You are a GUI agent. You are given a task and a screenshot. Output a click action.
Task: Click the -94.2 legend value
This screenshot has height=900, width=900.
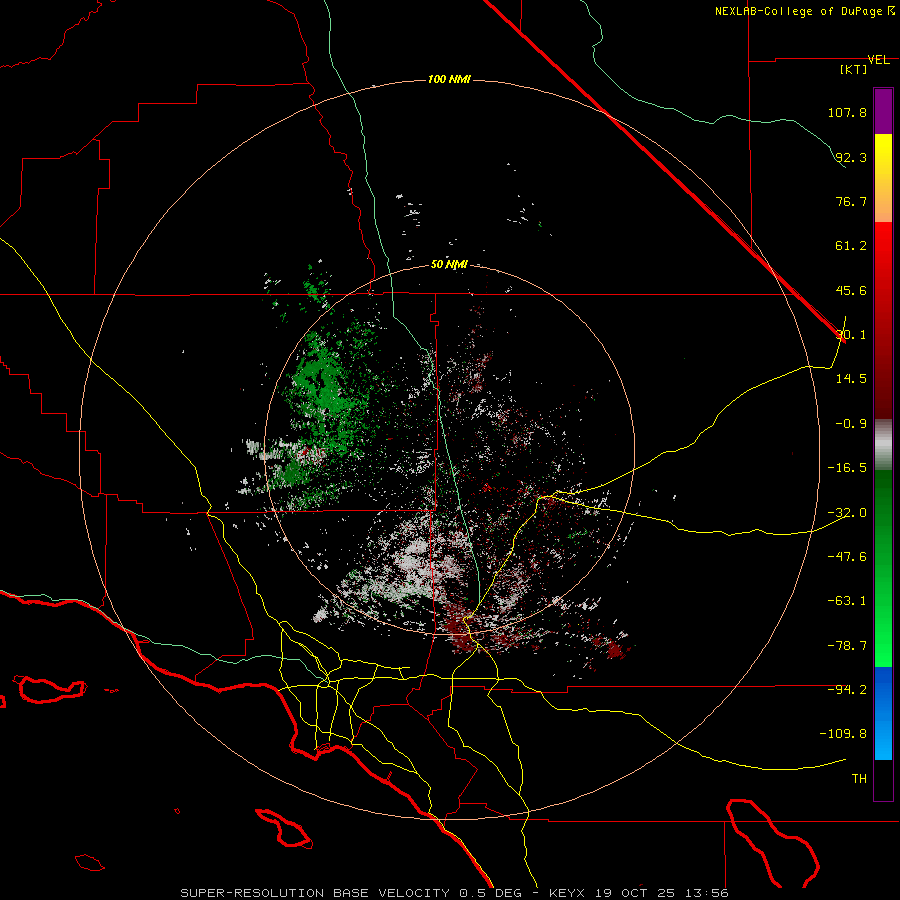pyautogui.click(x=847, y=689)
